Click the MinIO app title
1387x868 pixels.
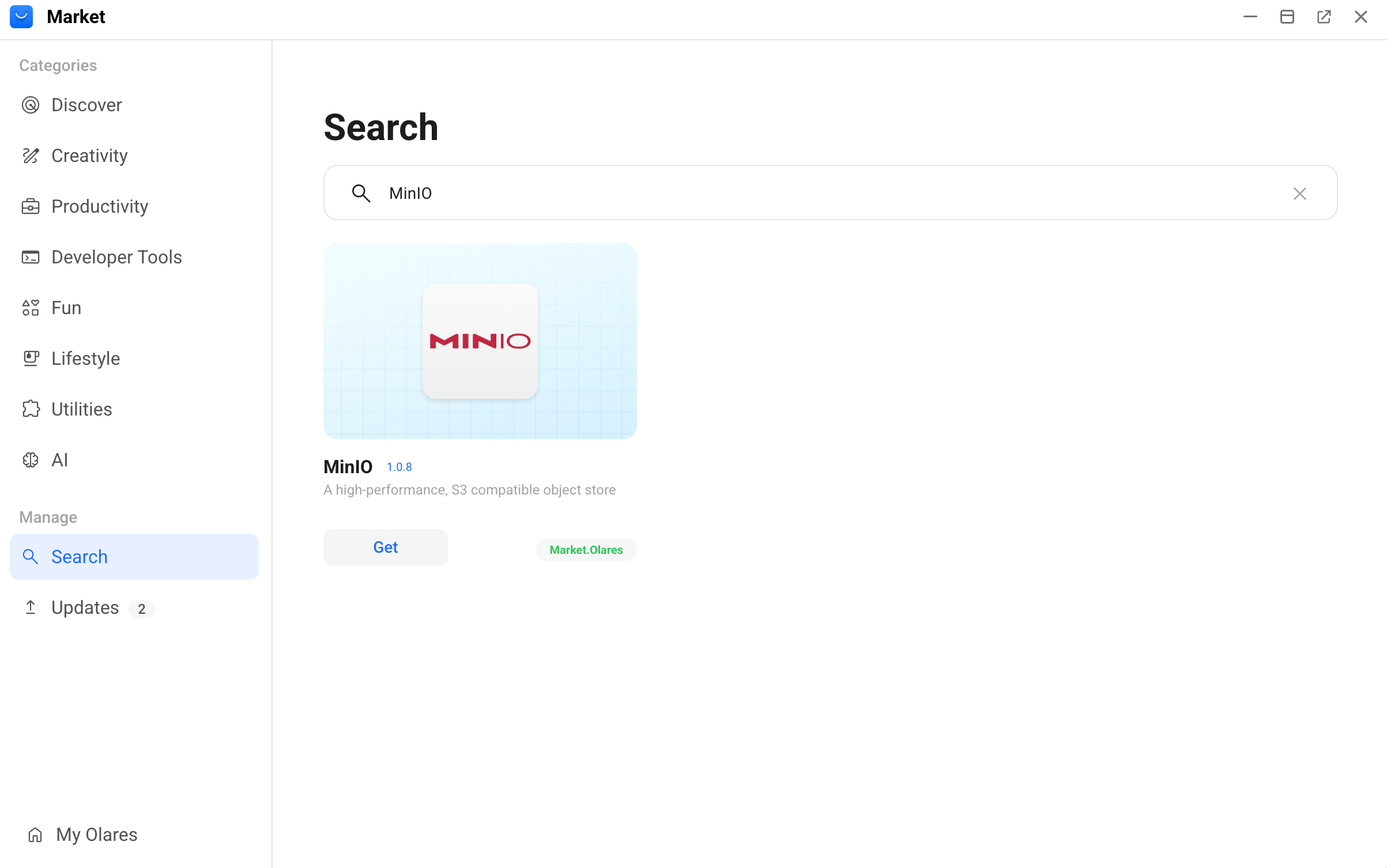point(348,467)
